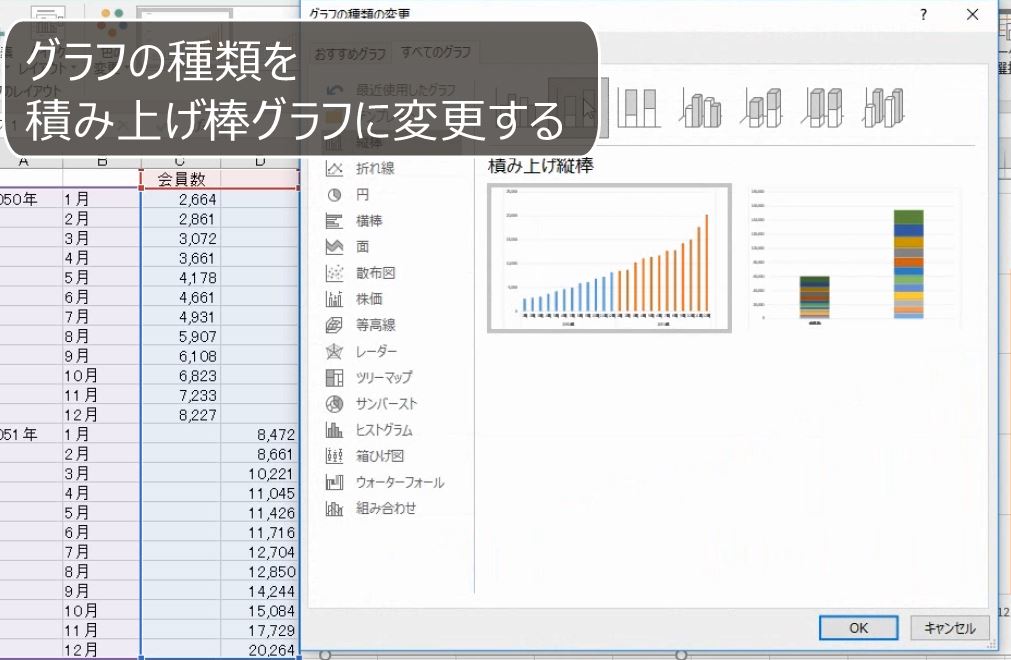Click cell showing 7,233
Screen dimensions: 1011x660
[181, 395]
